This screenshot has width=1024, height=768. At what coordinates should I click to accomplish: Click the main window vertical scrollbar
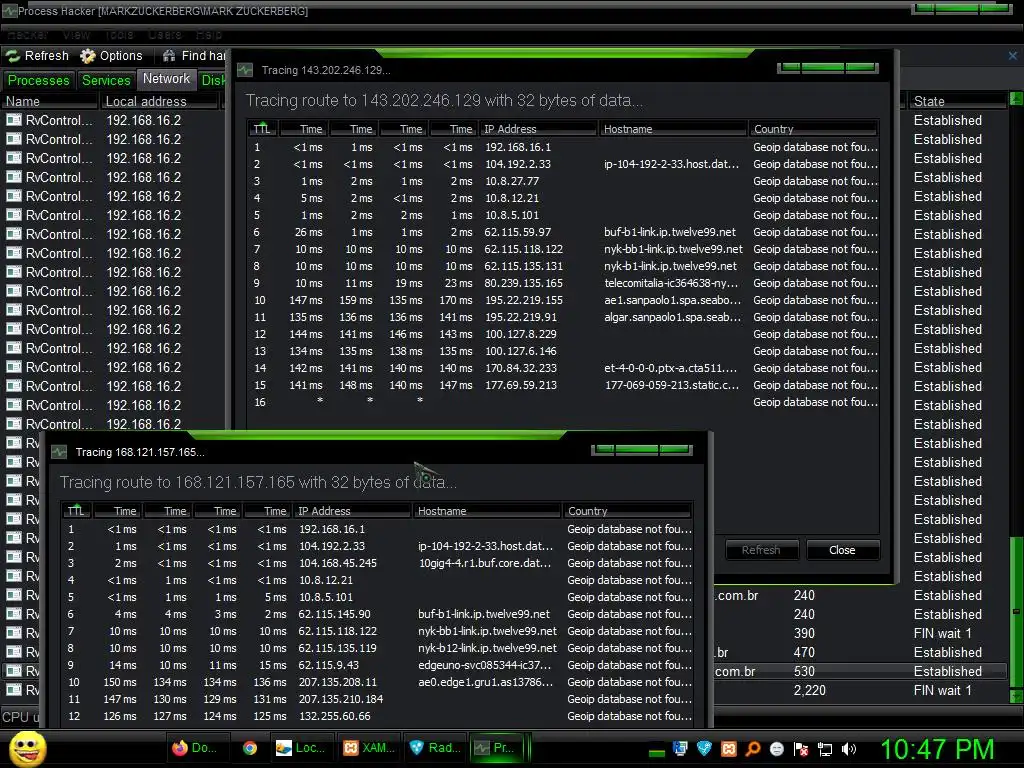click(x=1016, y=398)
